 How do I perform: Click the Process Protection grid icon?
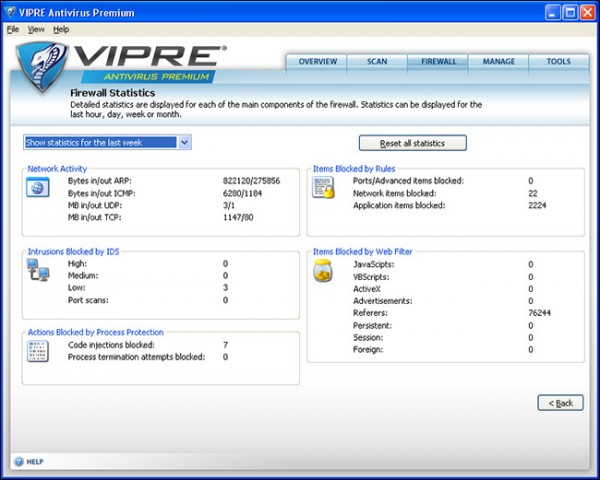point(38,351)
